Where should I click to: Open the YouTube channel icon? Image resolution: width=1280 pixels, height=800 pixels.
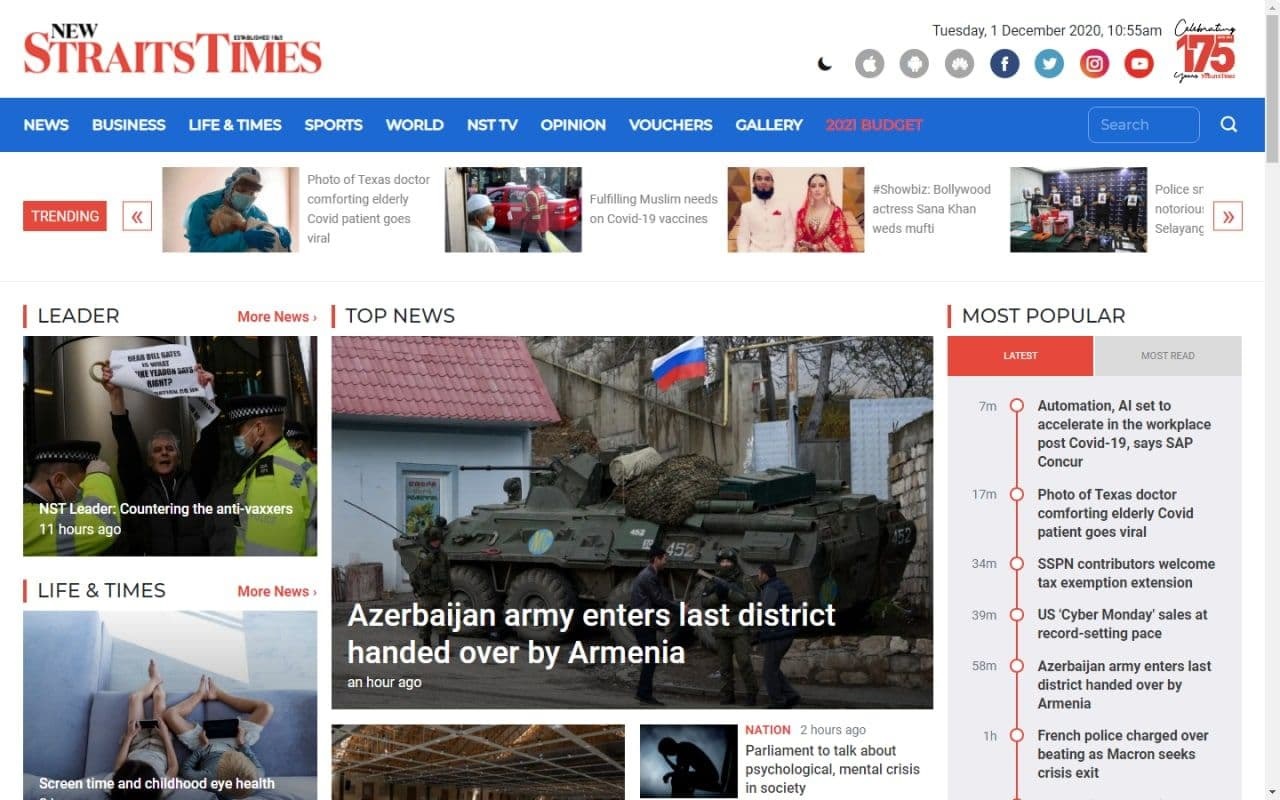point(1139,64)
